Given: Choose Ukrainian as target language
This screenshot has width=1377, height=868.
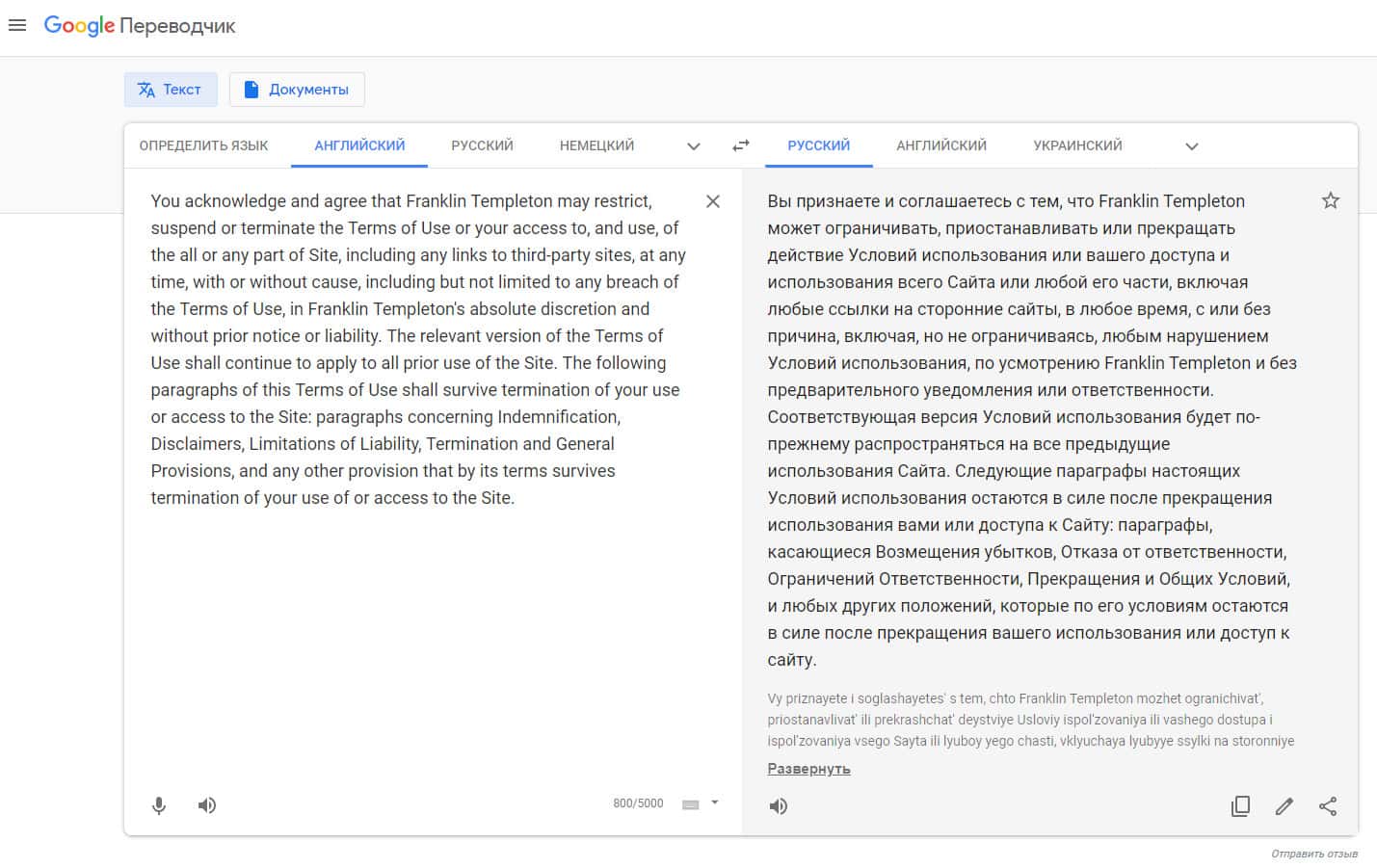Looking at the screenshot, I should pos(1077,145).
